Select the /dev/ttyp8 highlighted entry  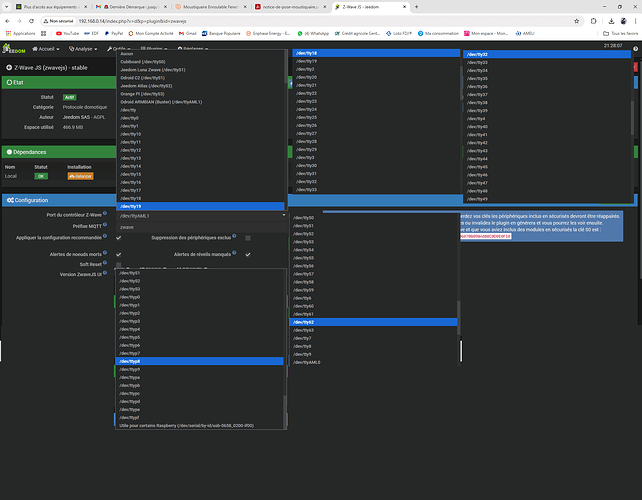[199, 361]
